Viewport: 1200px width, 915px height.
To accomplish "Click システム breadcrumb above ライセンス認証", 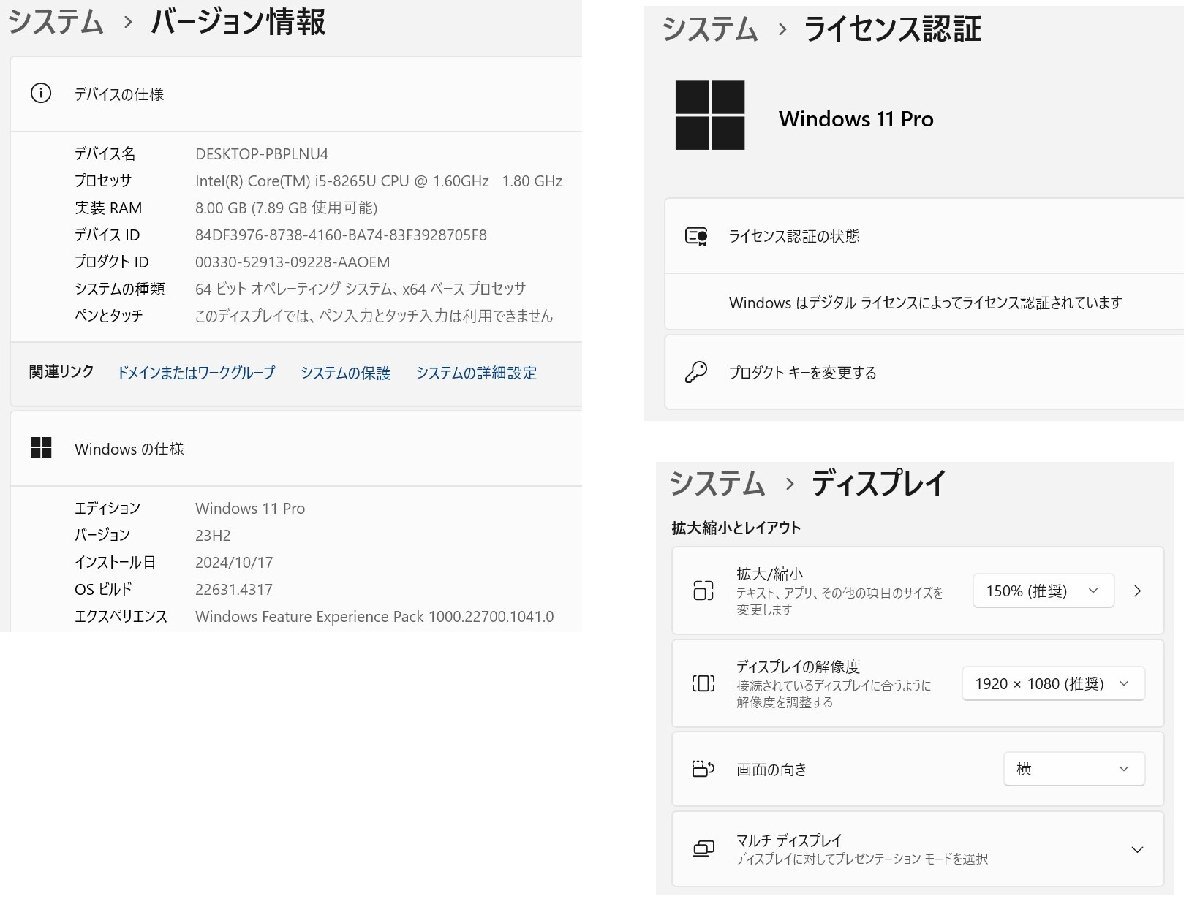I will click(711, 29).
